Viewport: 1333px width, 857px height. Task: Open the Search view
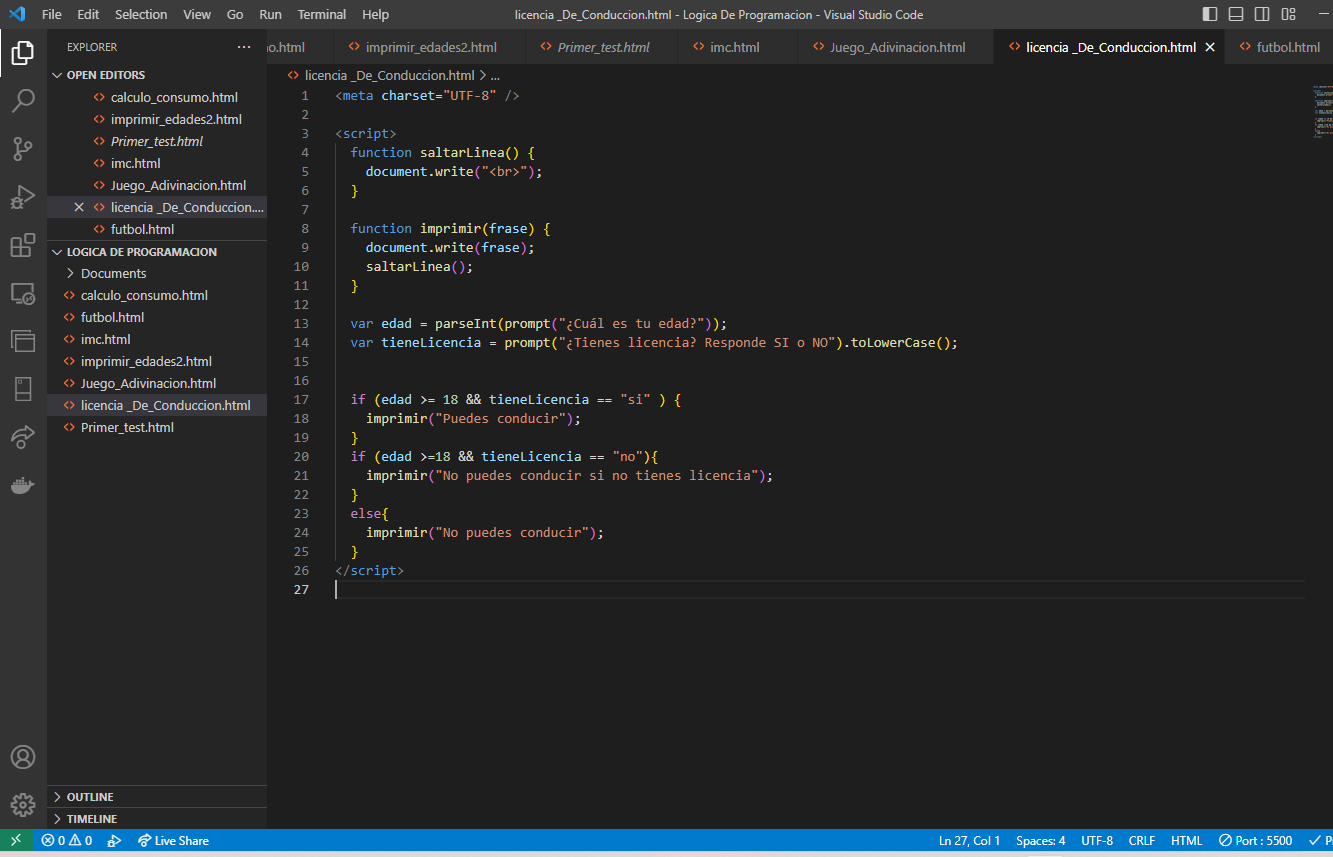(x=23, y=101)
